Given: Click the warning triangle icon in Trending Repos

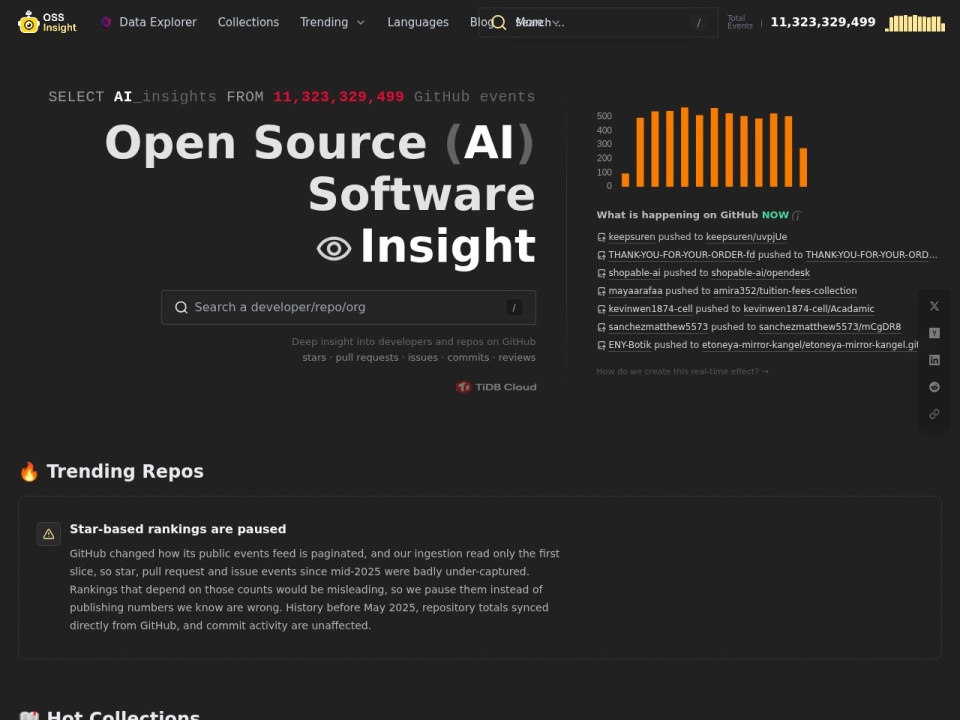Looking at the screenshot, I should [x=48, y=534].
